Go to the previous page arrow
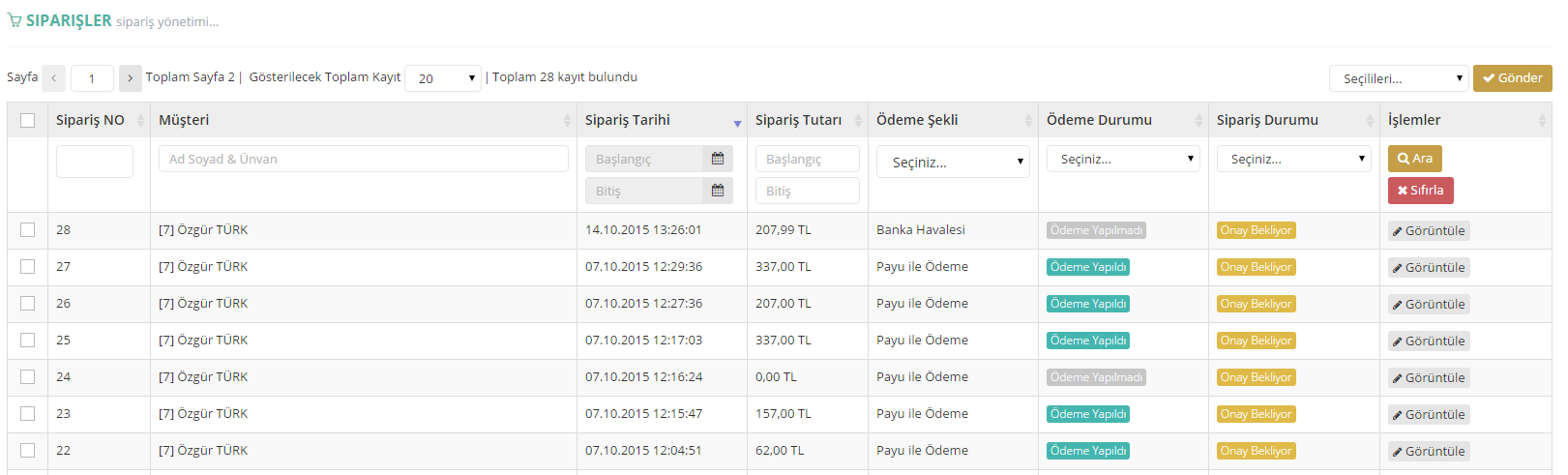 [x=54, y=77]
